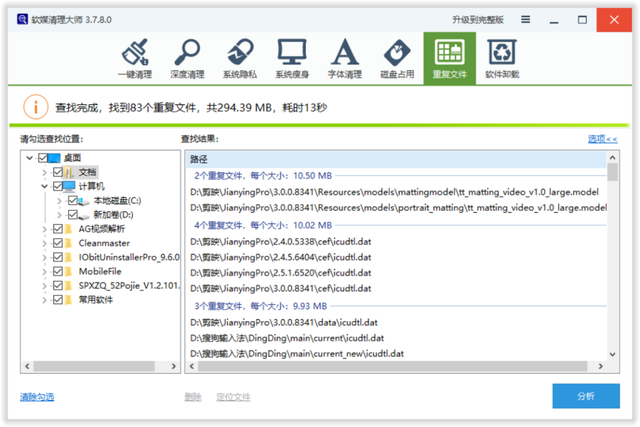Click results vertical scrollbar up arrow
The image size is (640, 427).
(612, 157)
